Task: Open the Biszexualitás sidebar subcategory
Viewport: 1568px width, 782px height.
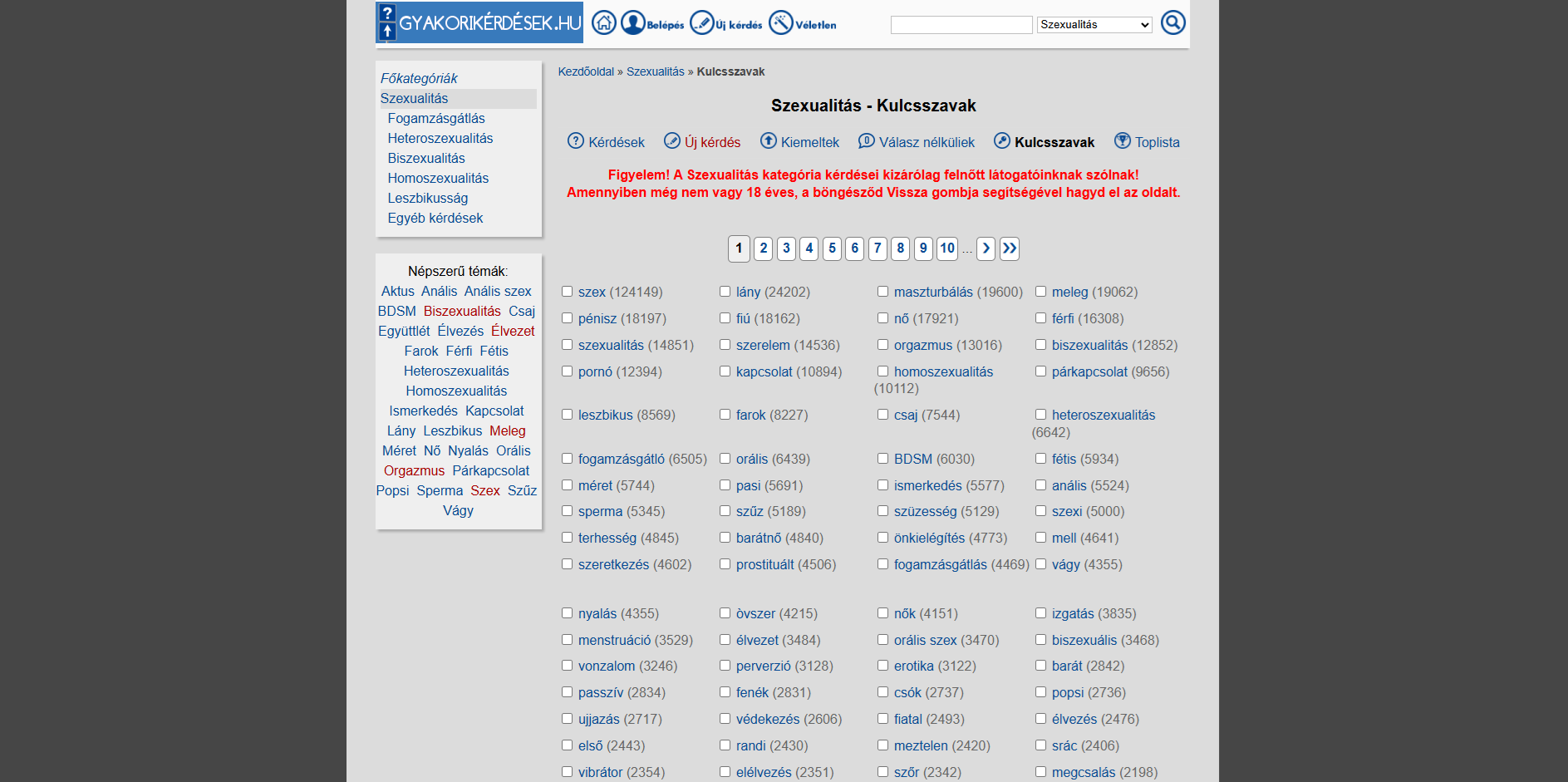Action: pos(426,158)
